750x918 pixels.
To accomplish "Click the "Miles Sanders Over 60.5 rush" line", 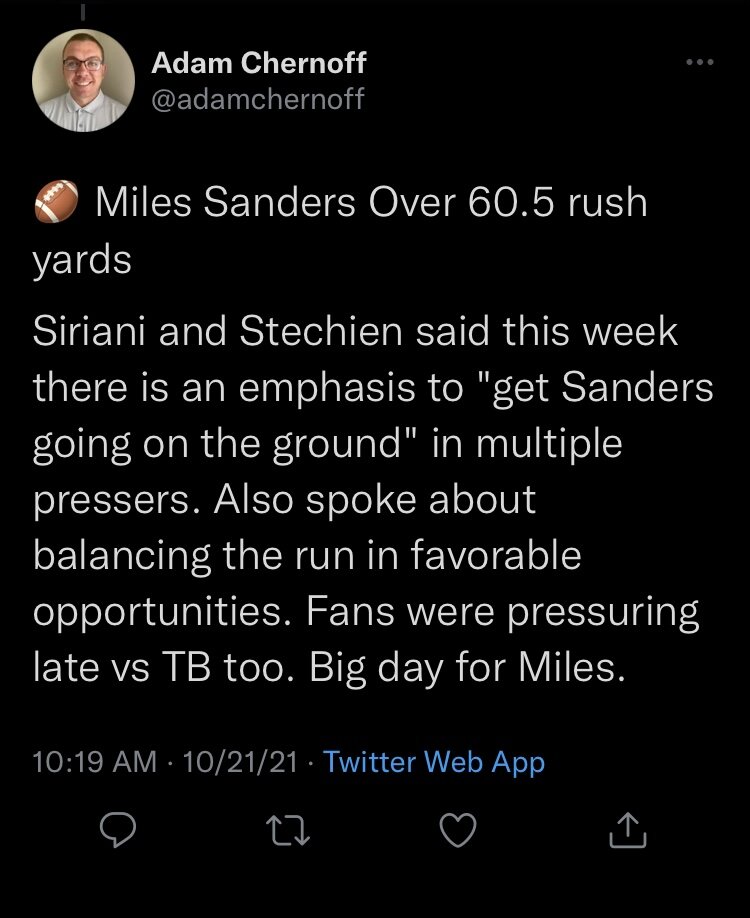I will [371, 203].
